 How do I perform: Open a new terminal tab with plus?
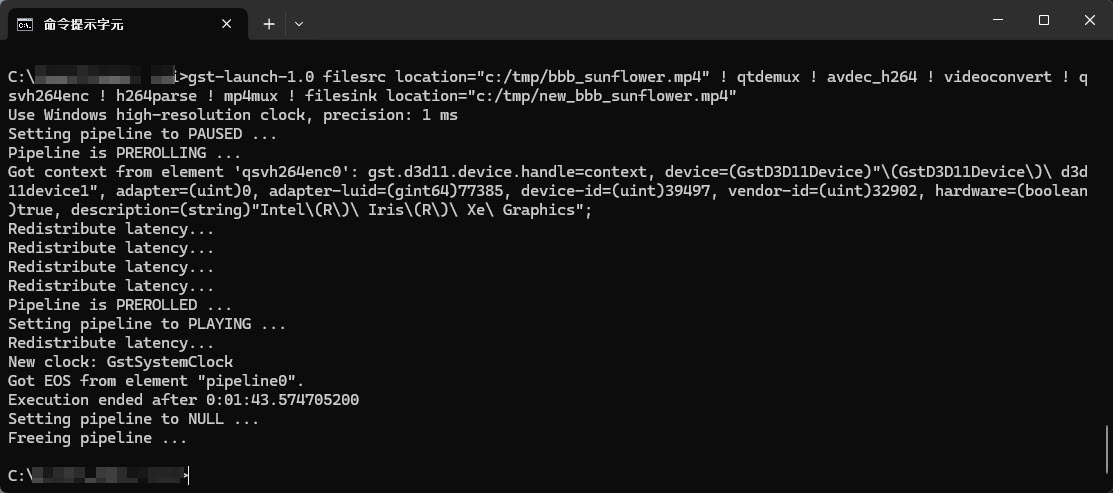click(x=269, y=24)
